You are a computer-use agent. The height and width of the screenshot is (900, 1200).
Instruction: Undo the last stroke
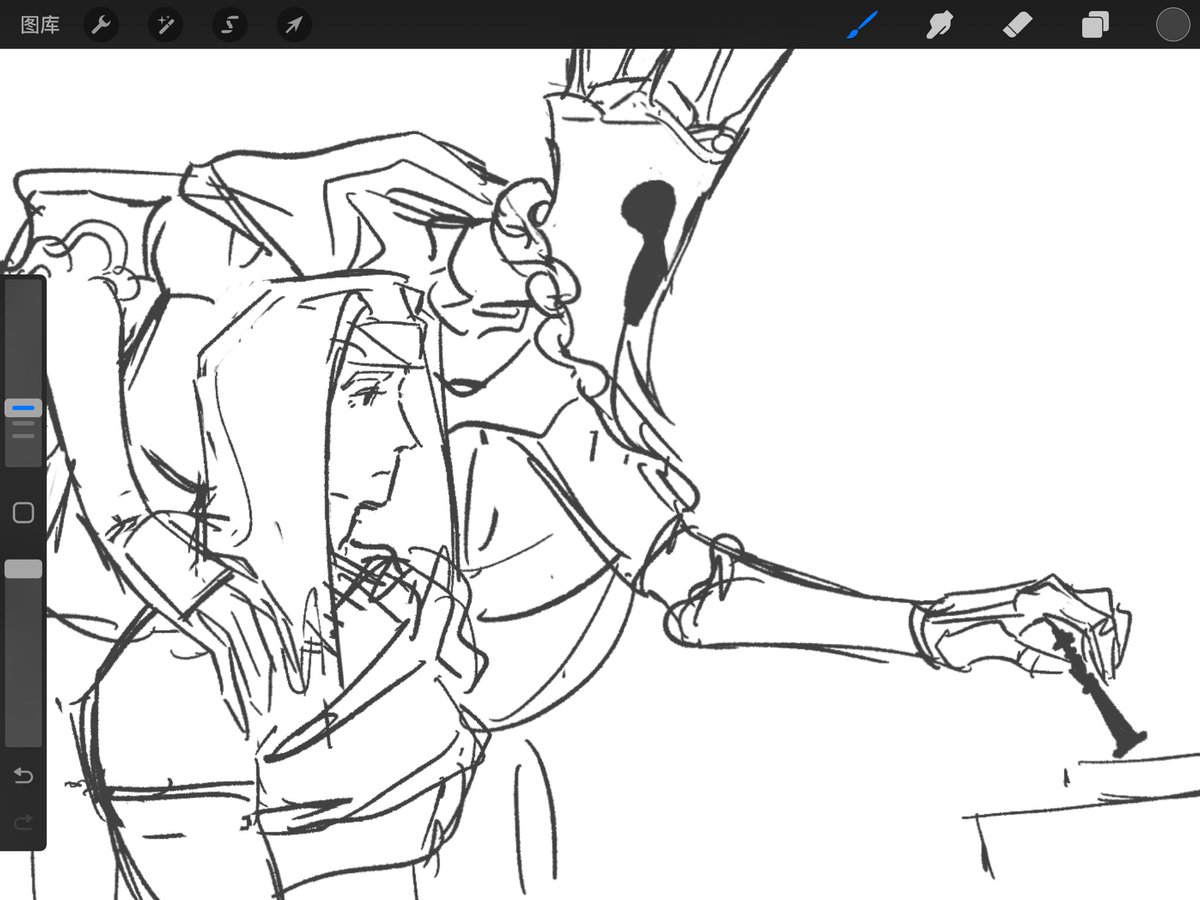click(23, 775)
